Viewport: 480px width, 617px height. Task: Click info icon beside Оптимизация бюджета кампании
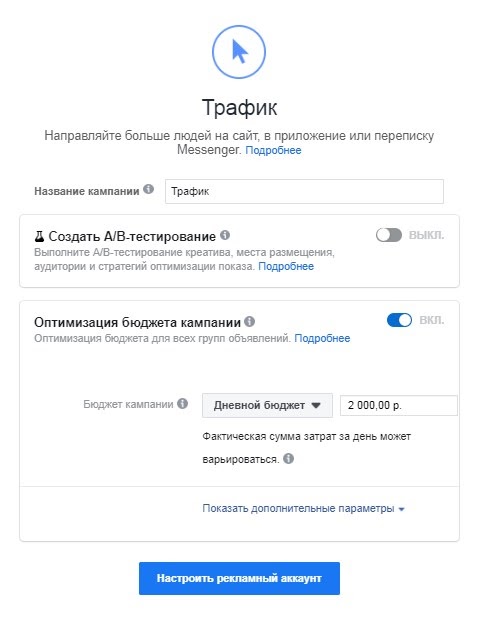pos(249,321)
